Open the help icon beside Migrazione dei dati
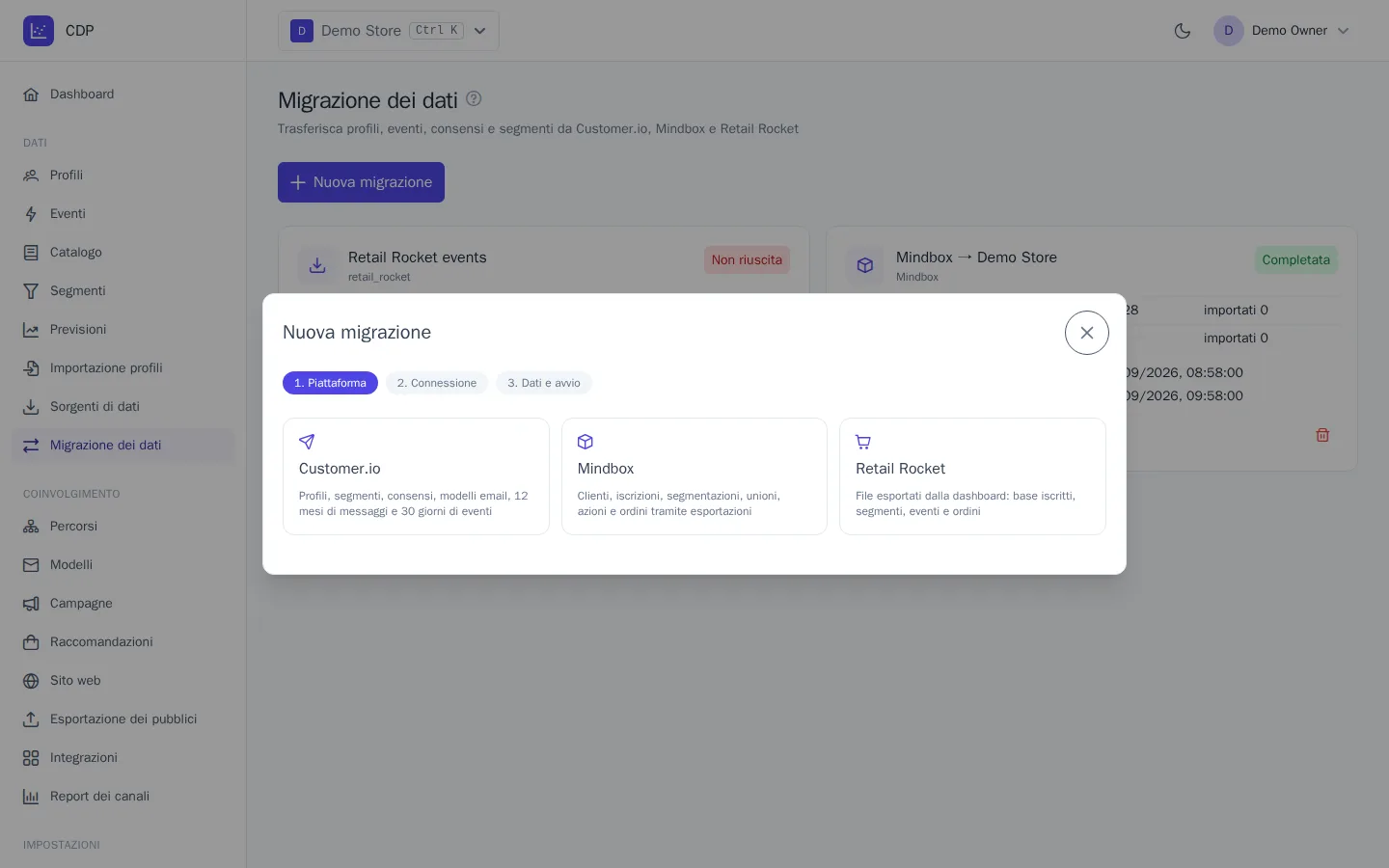The width and height of the screenshot is (1389, 868). (474, 98)
